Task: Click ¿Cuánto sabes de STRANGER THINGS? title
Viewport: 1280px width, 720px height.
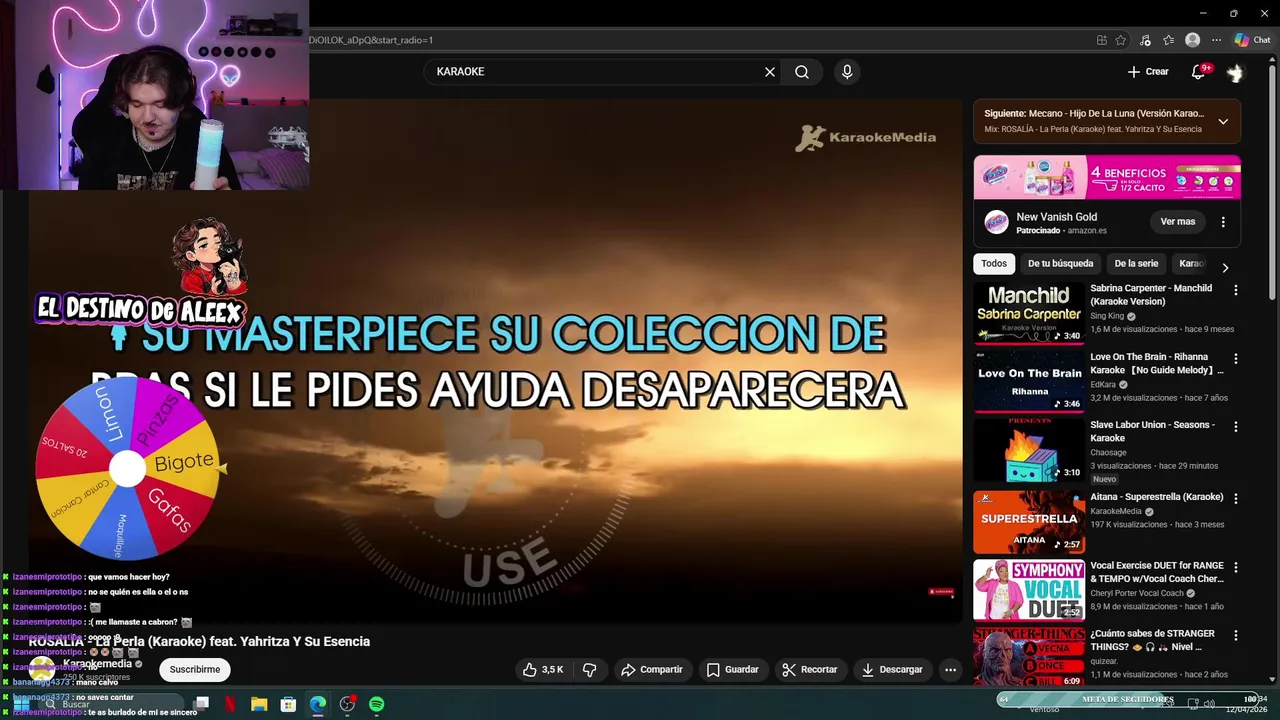Action: (x=1153, y=640)
